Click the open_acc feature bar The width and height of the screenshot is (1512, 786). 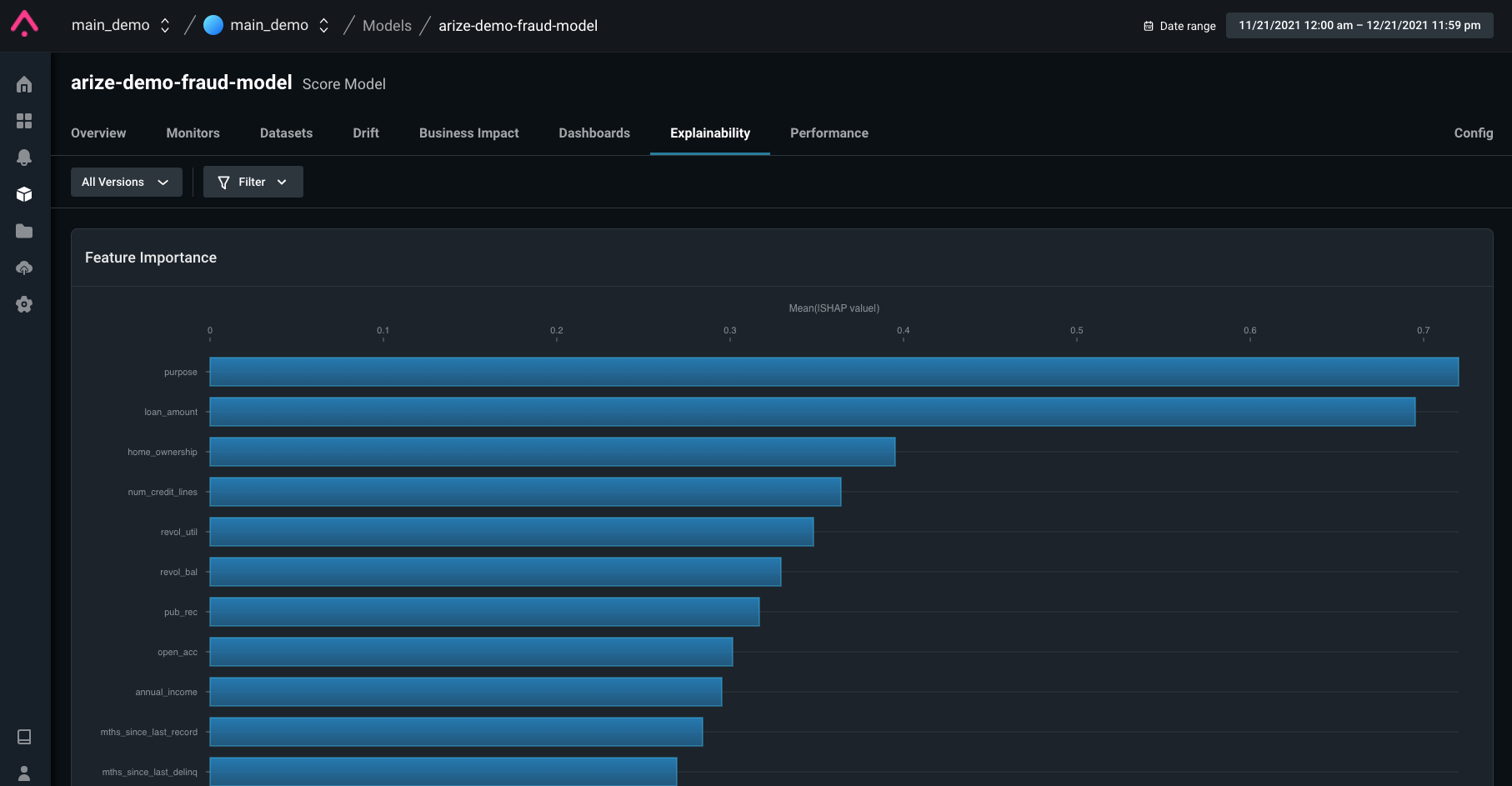(471, 652)
